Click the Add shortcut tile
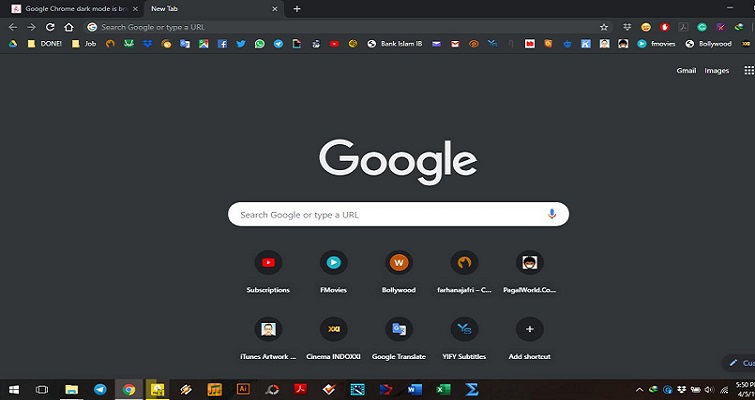Image resolution: width=755 pixels, height=400 pixels. [529, 329]
